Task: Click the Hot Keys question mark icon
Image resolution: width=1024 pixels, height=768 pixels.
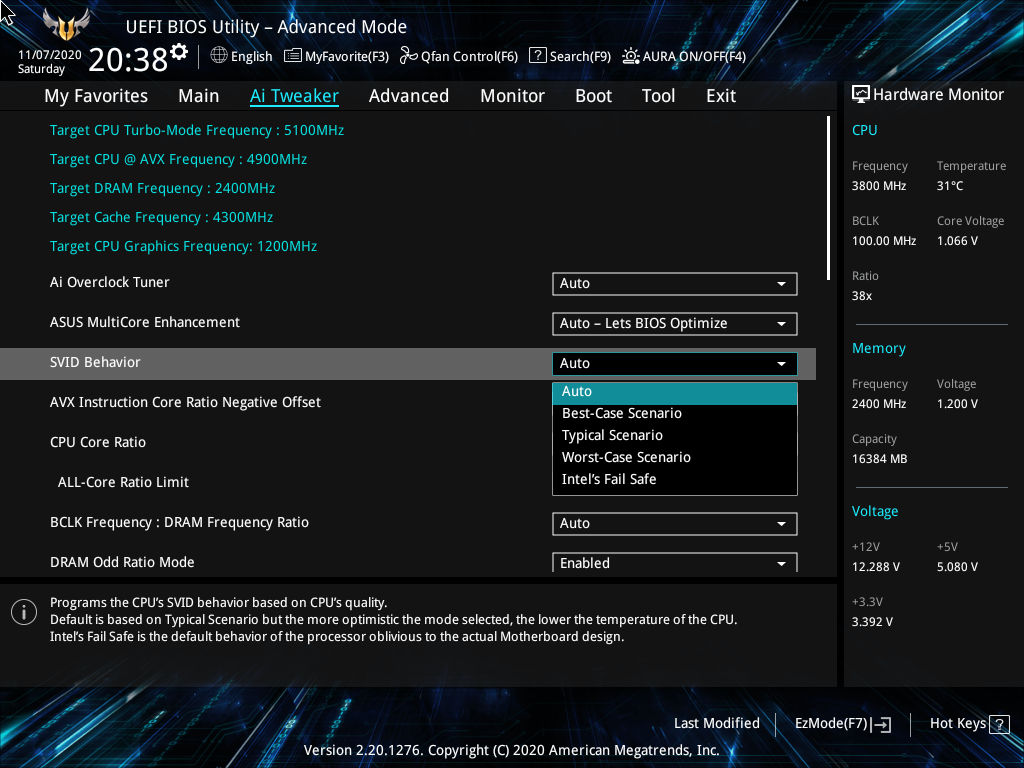Action: coord(999,724)
